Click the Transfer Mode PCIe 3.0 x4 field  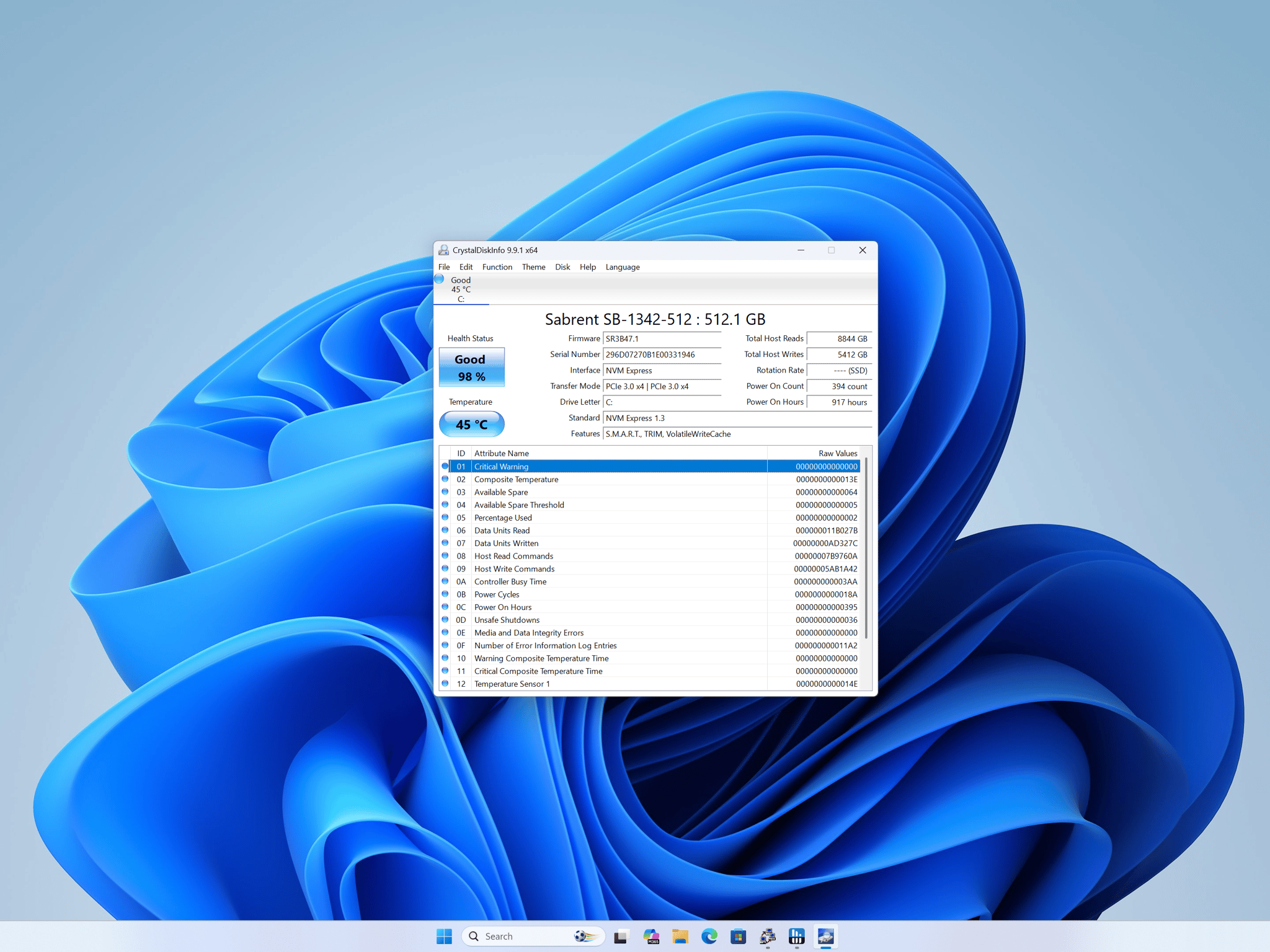662,386
